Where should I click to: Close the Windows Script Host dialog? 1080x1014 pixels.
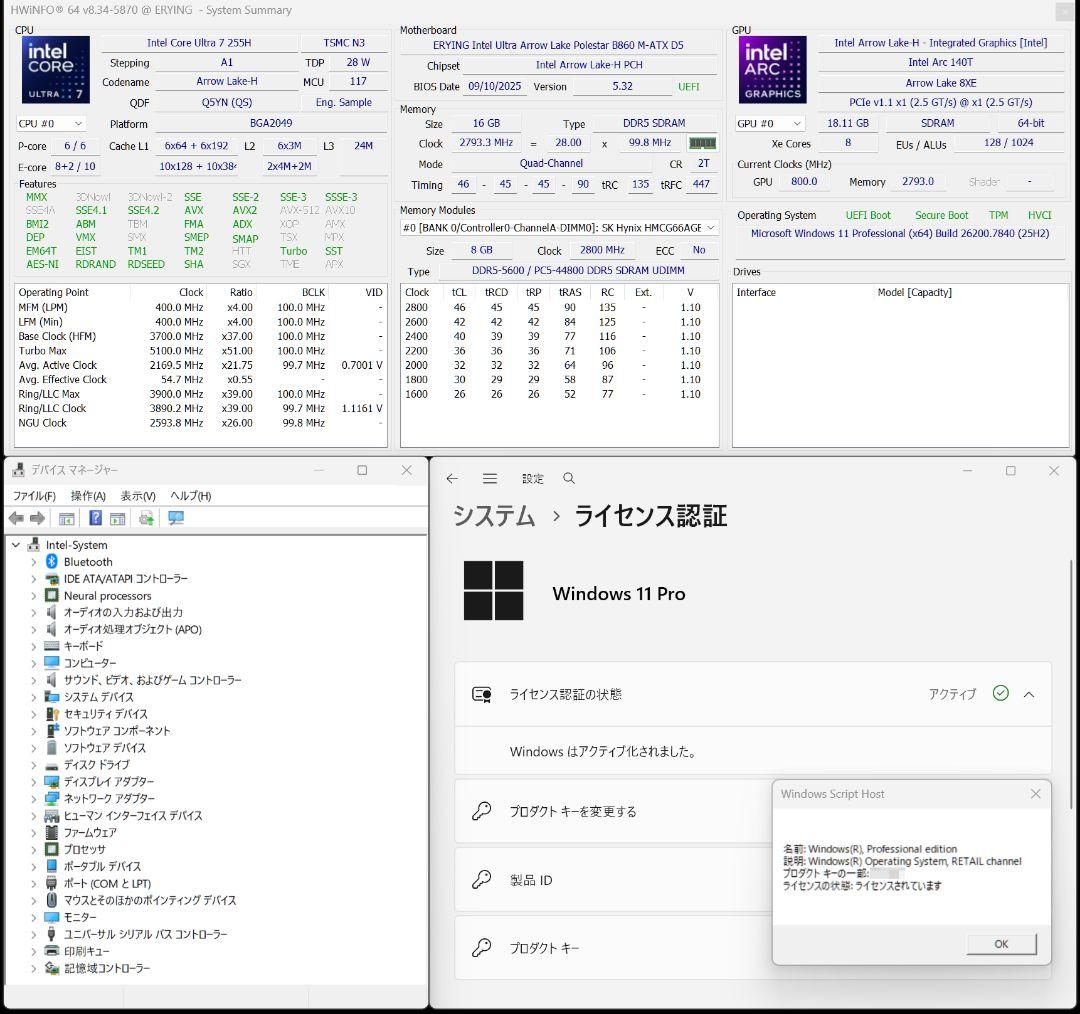coord(1035,794)
